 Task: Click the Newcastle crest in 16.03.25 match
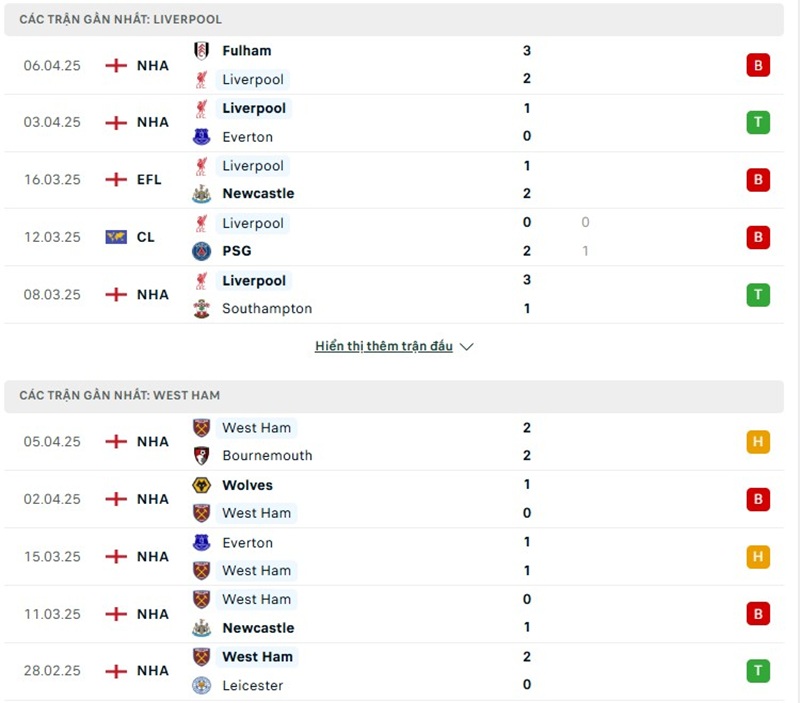tap(202, 194)
